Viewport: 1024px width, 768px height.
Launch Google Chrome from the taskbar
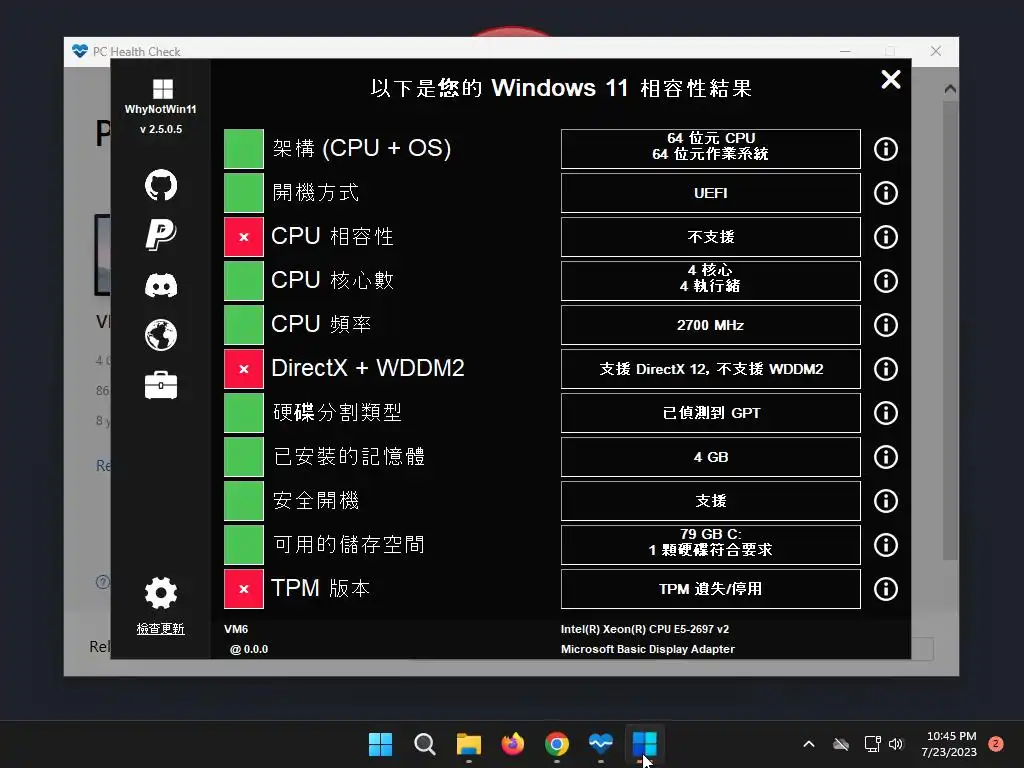click(556, 744)
